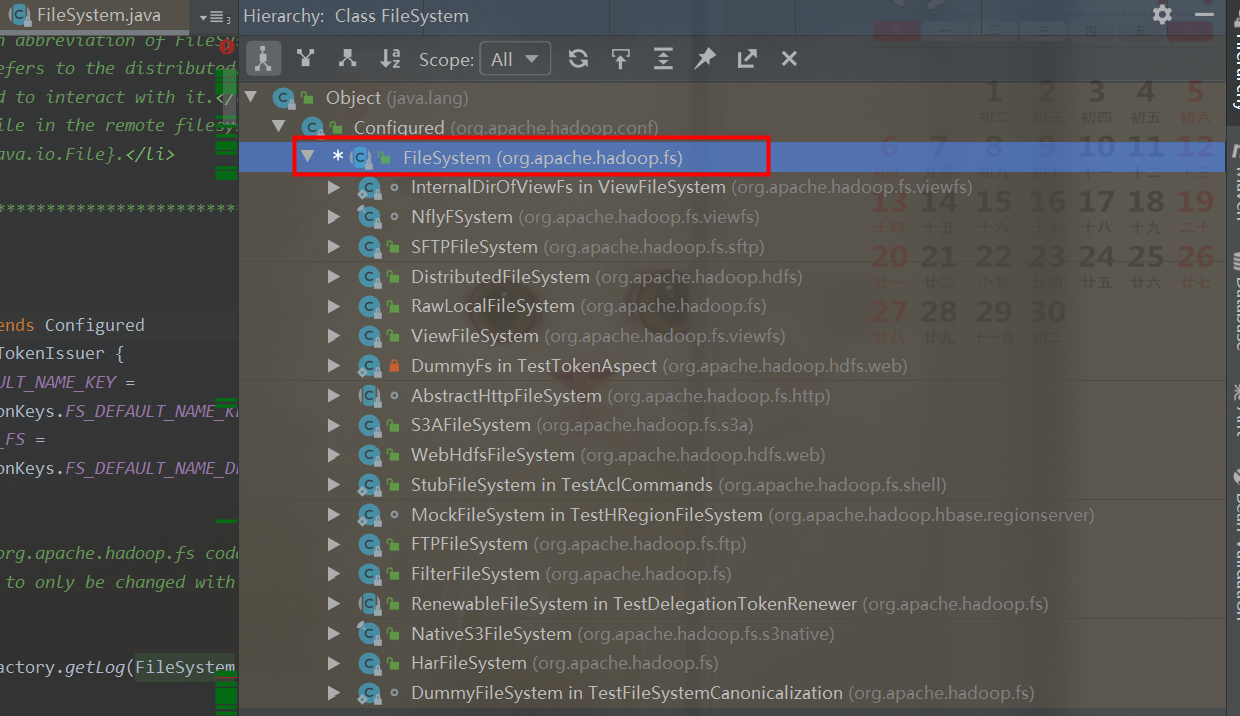This screenshot has width=1240, height=716.
Task: Collapse all nodes using toolbar button
Action: pos(663,58)
